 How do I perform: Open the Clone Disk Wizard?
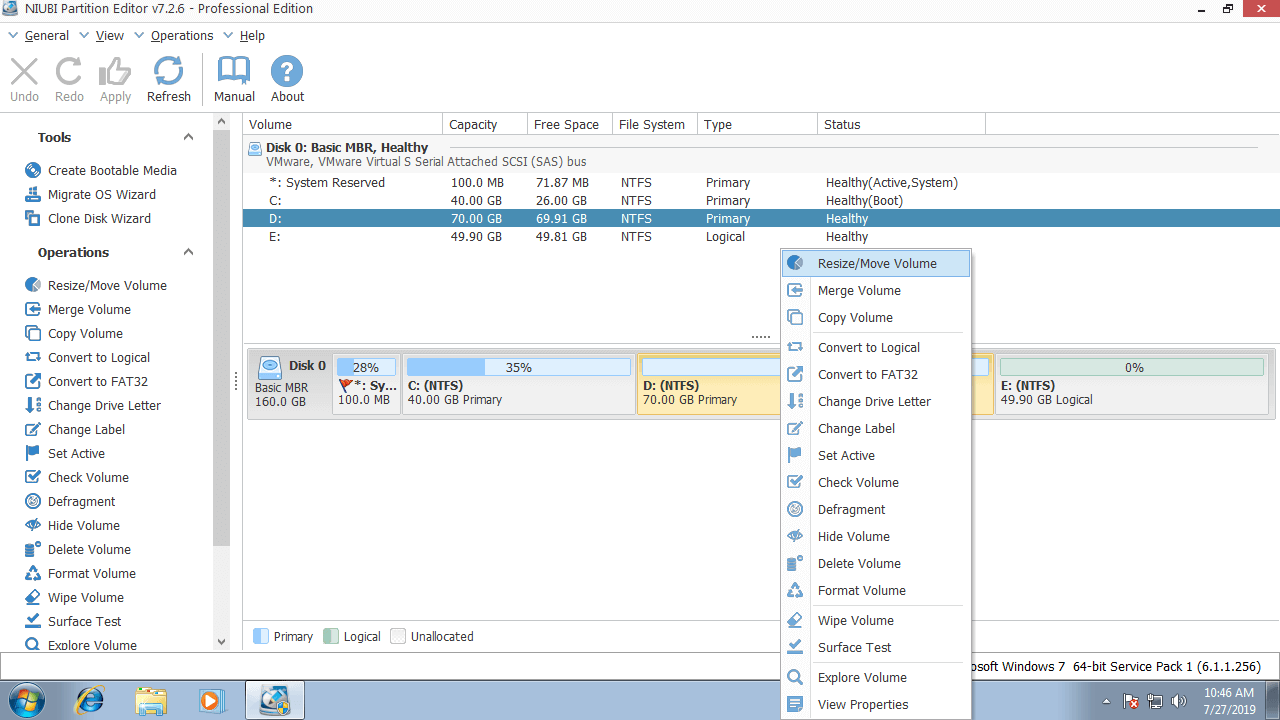click(x=99, y=218)
